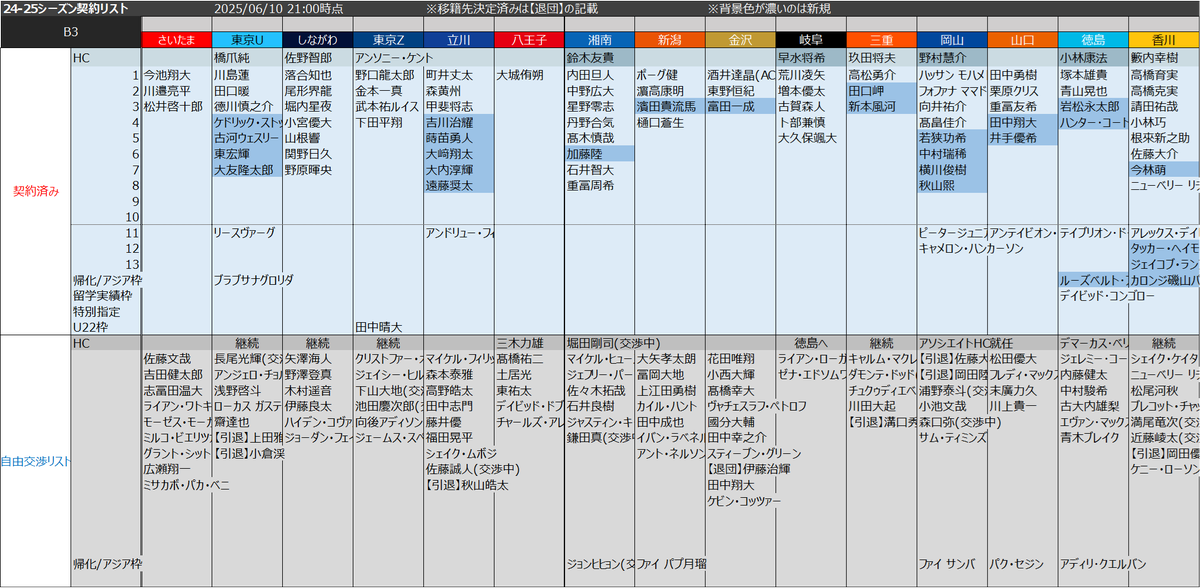Viewport: 1200px width, 588px height.
Task: Click the cell reading 栗原クリス
Action: click(1022, 90)
